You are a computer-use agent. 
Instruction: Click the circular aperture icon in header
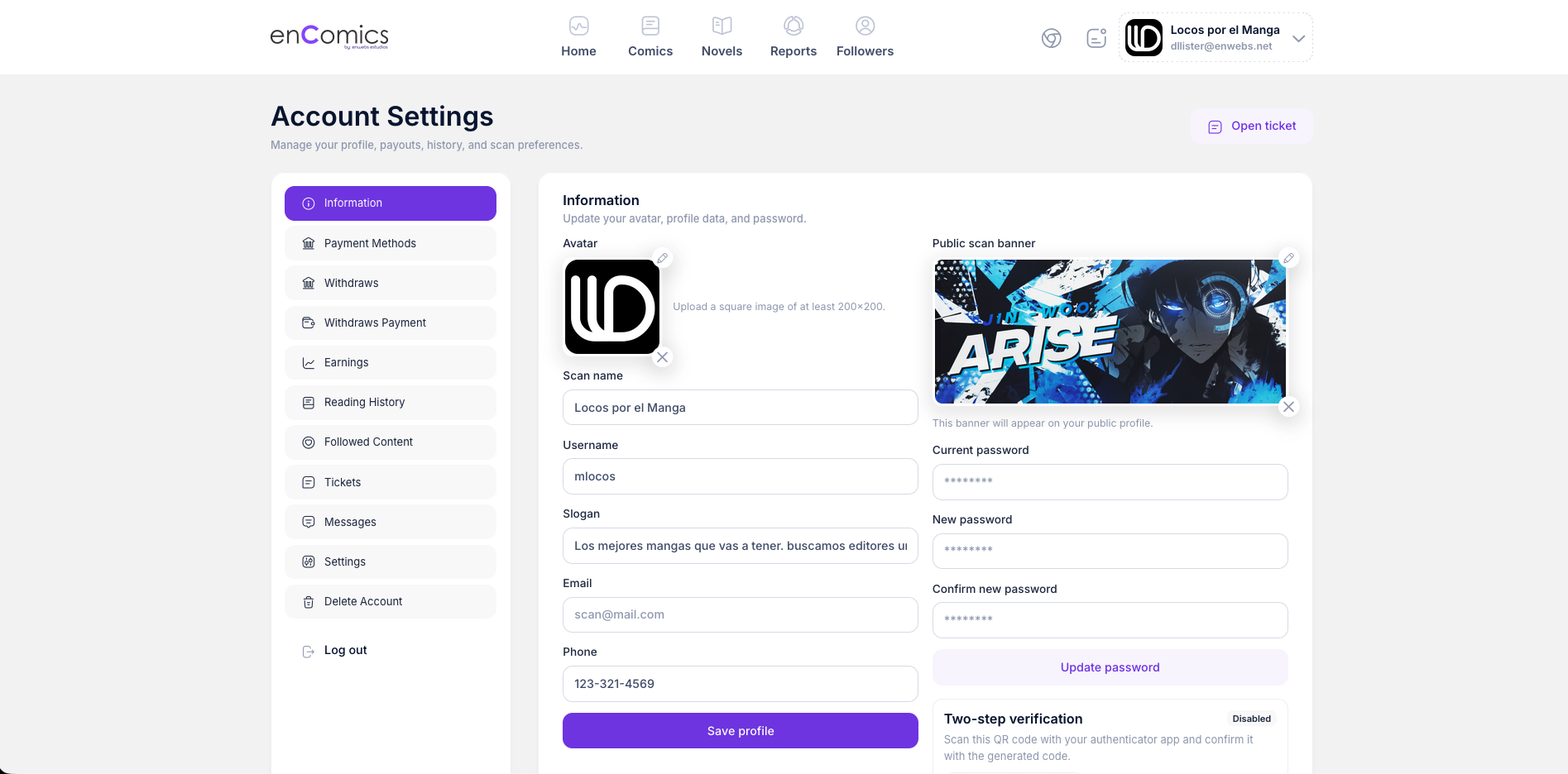[1052, 38]
